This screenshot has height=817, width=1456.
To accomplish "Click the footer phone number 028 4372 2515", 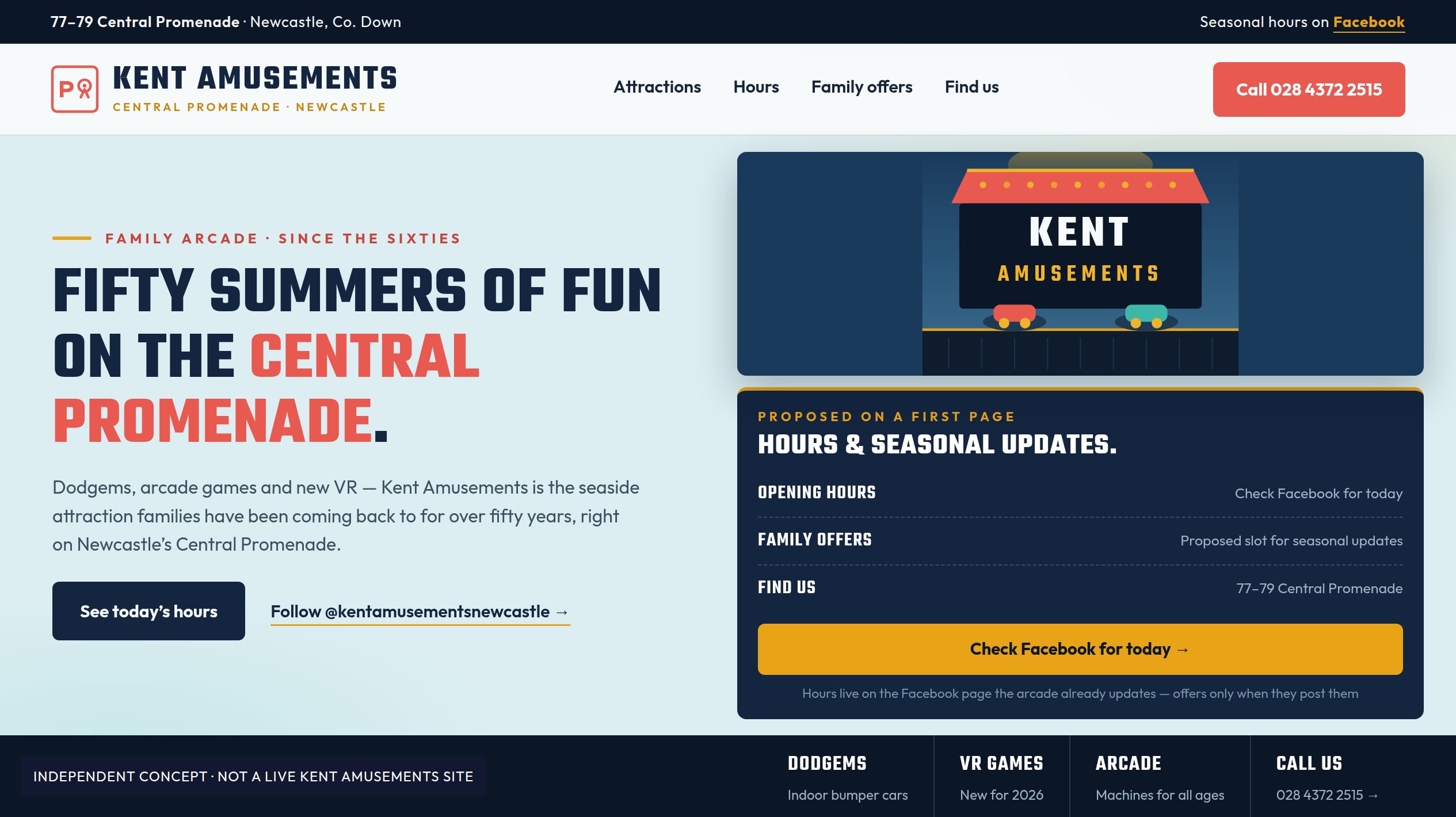I will click(1327, 795).
